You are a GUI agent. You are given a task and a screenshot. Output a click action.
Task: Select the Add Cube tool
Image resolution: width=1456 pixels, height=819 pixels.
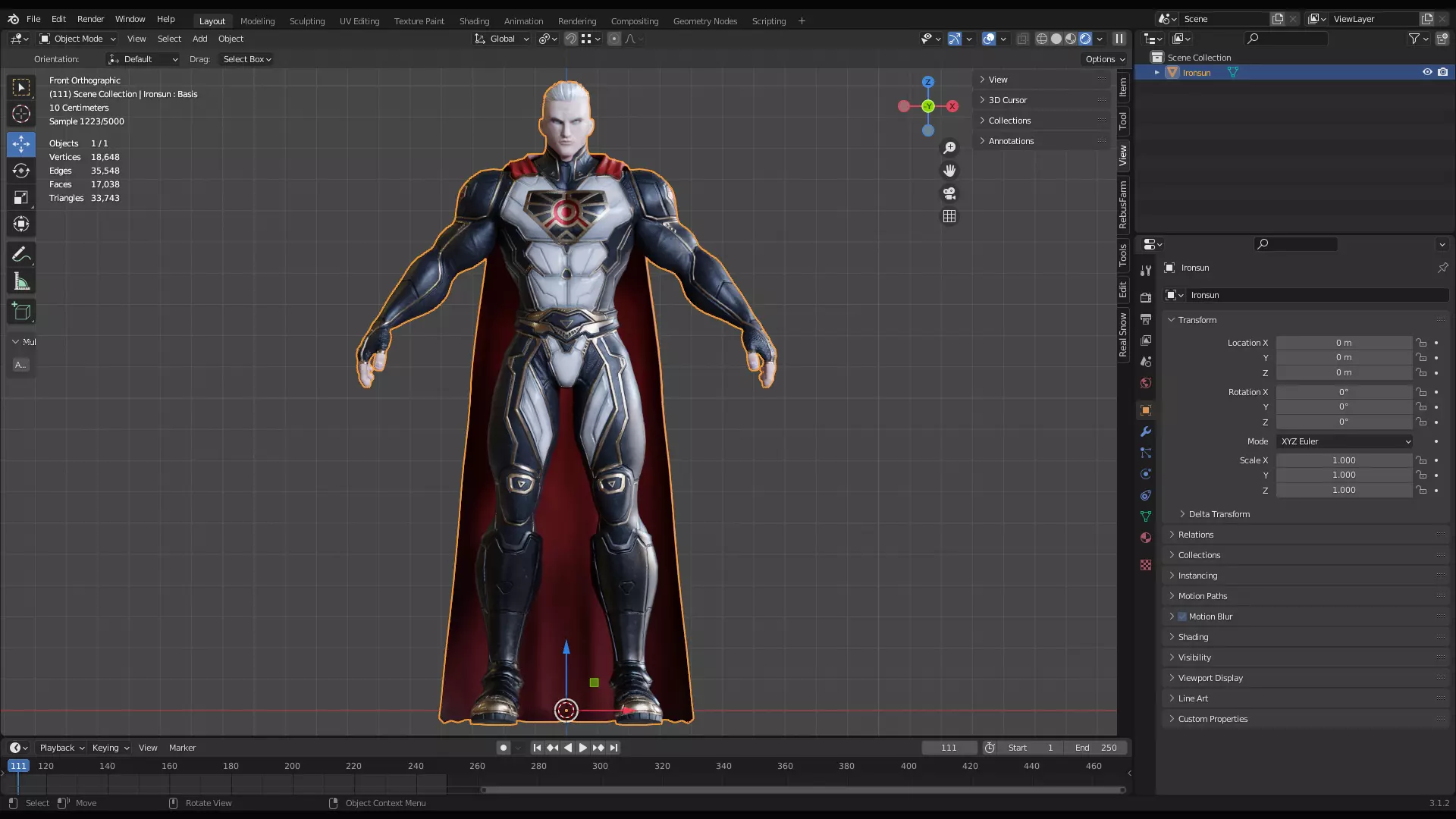[x=21, y=312]
